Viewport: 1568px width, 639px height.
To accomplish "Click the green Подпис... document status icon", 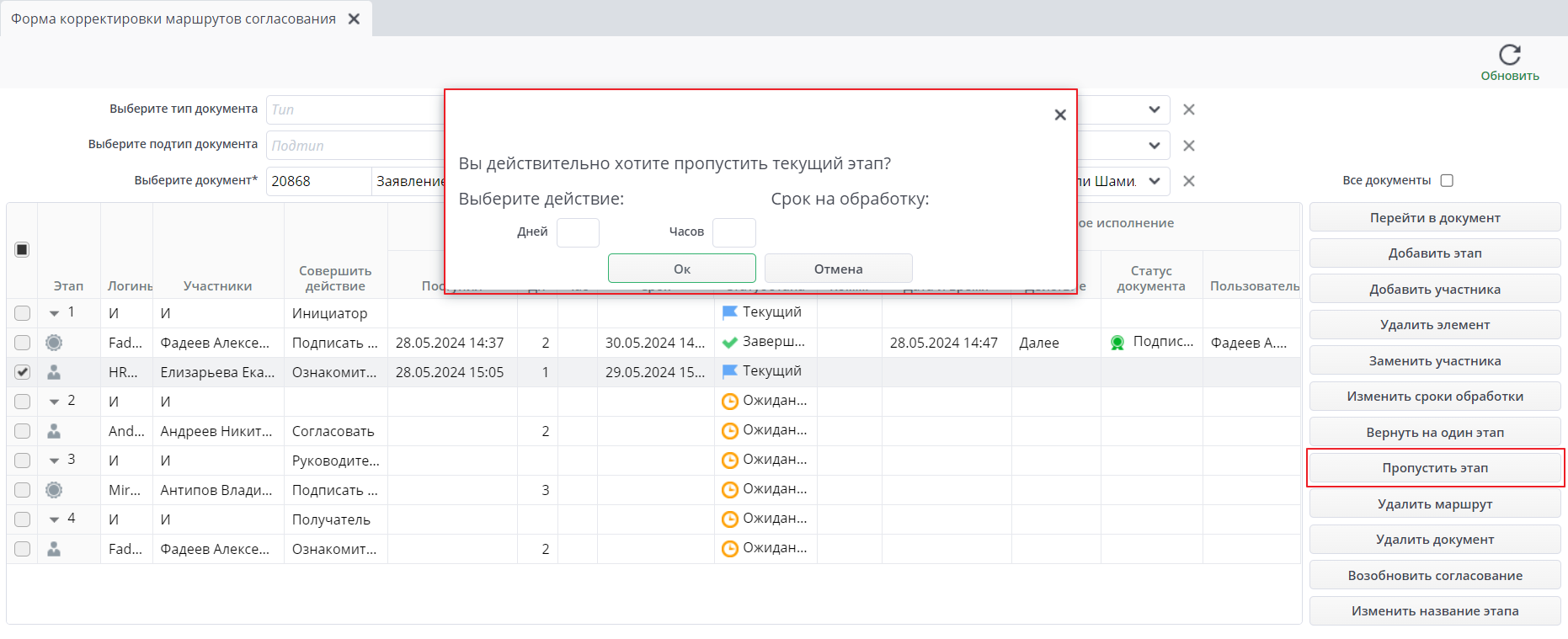I will [1117, 343].
